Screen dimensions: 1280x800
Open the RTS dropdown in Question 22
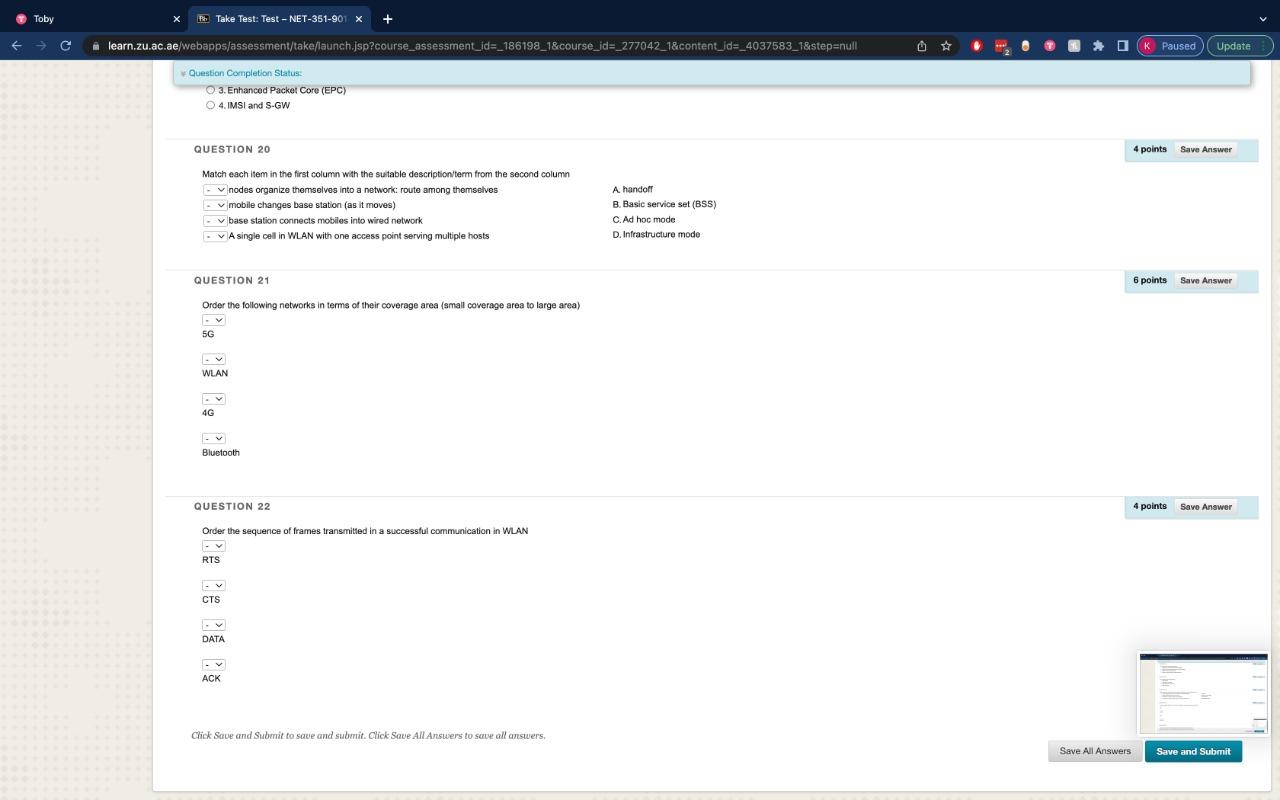point(212,545)
